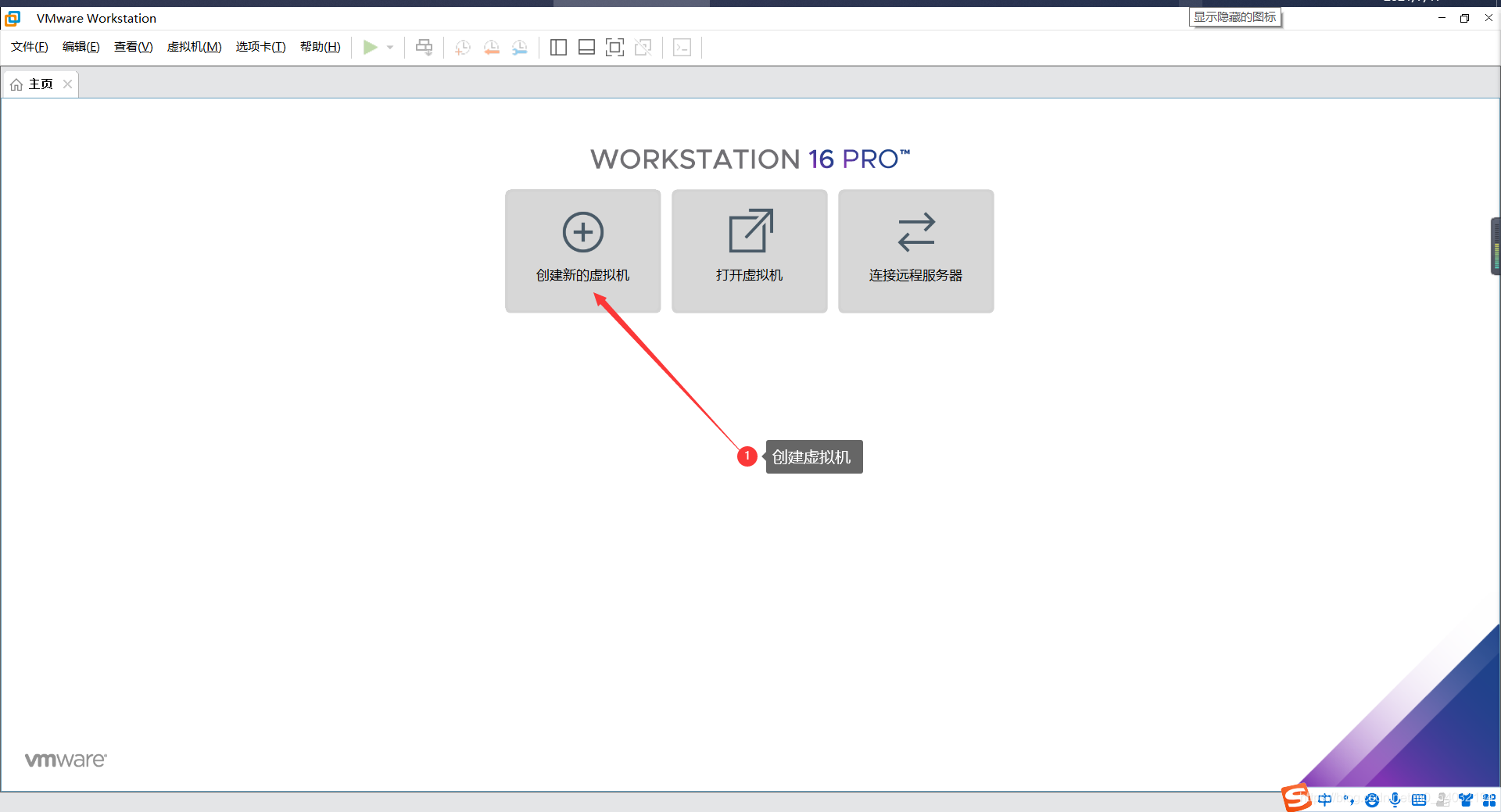Image resolution: width=1501 pixels, height=812 pixels.
Task: Click the Sogou orange S input icon
Action: coord(1296,797)
